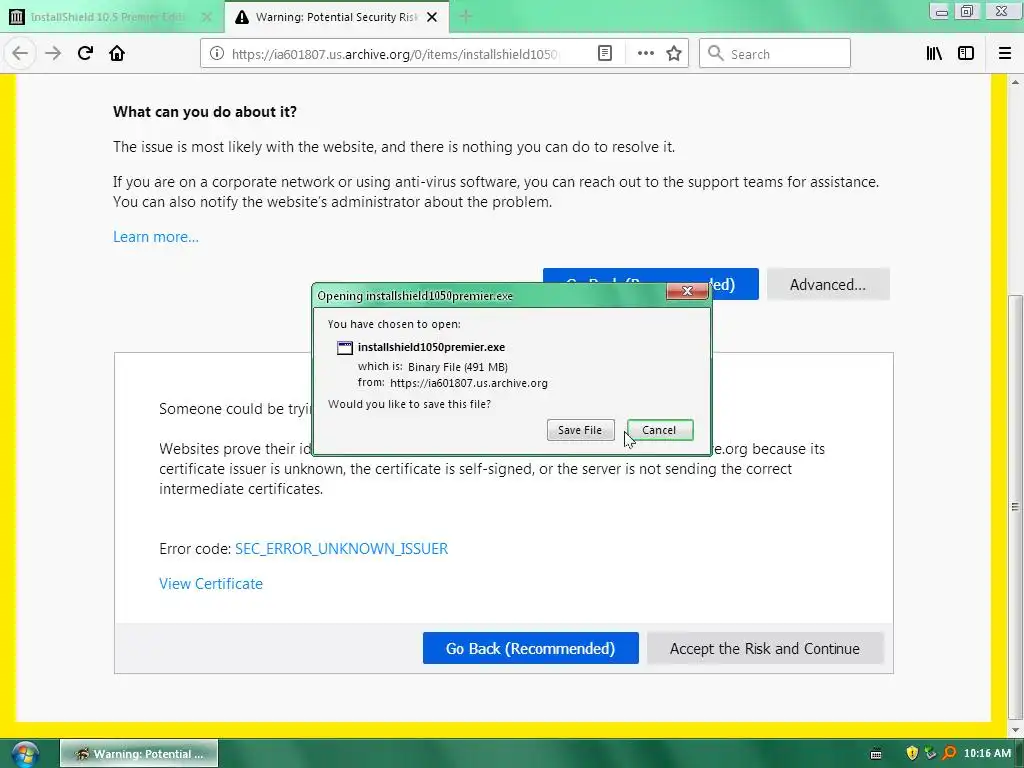Open the Windows Start orb

click(x=24, y=754)
